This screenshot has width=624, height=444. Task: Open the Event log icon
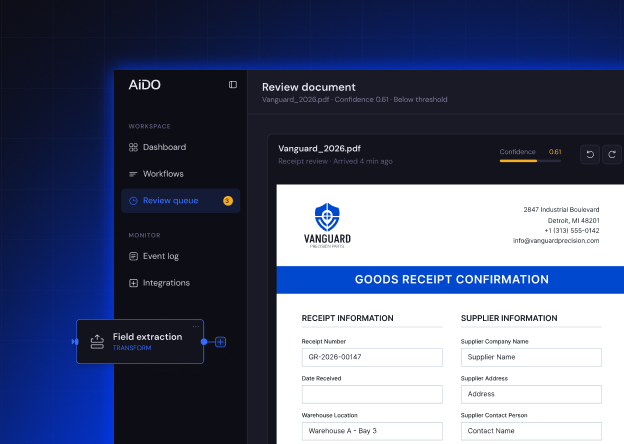(x=133, y=256)
